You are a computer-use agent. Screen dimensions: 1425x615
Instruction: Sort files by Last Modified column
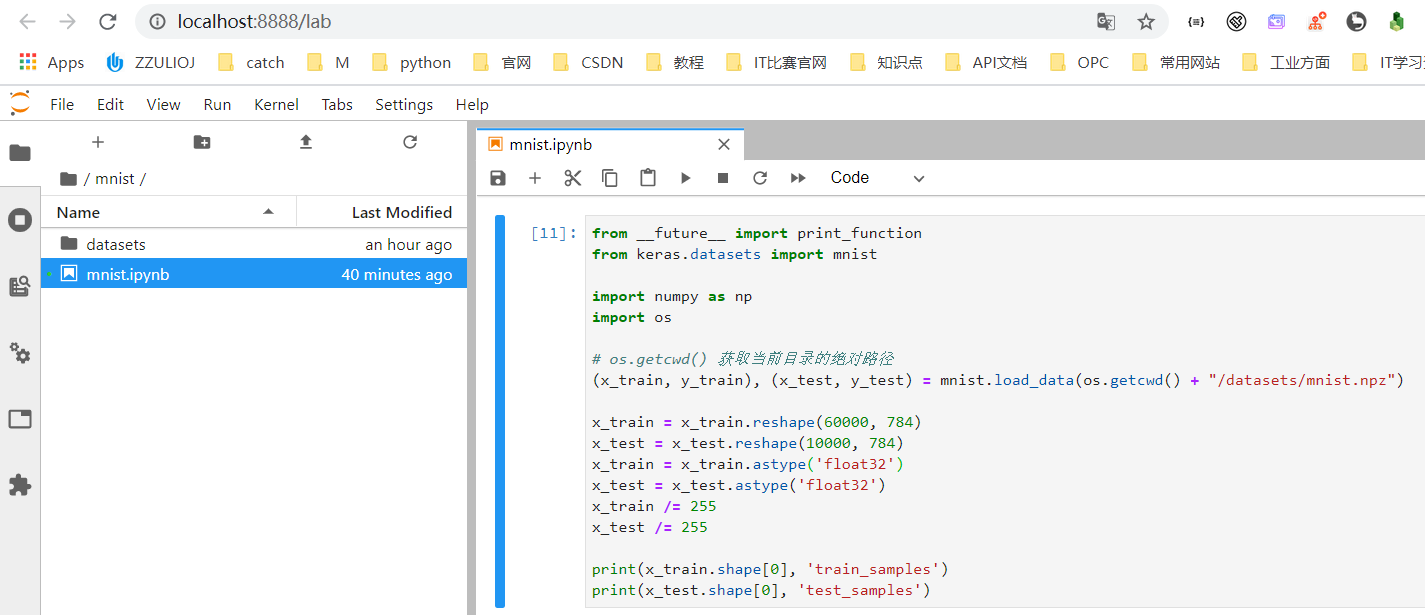click(382, 212)
